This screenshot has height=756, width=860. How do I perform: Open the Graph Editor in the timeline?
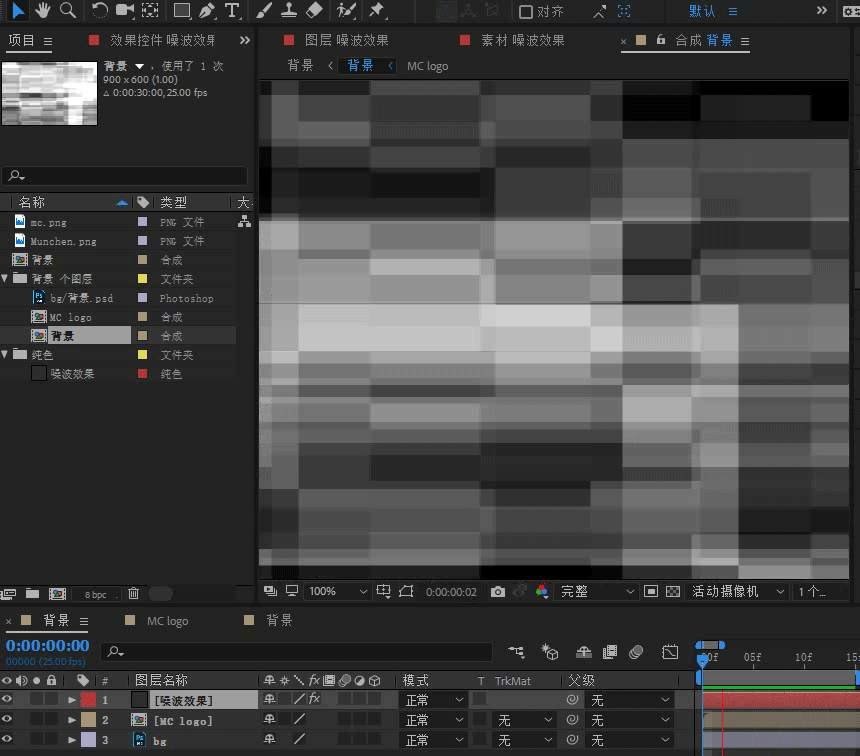(x=670, y=651)
